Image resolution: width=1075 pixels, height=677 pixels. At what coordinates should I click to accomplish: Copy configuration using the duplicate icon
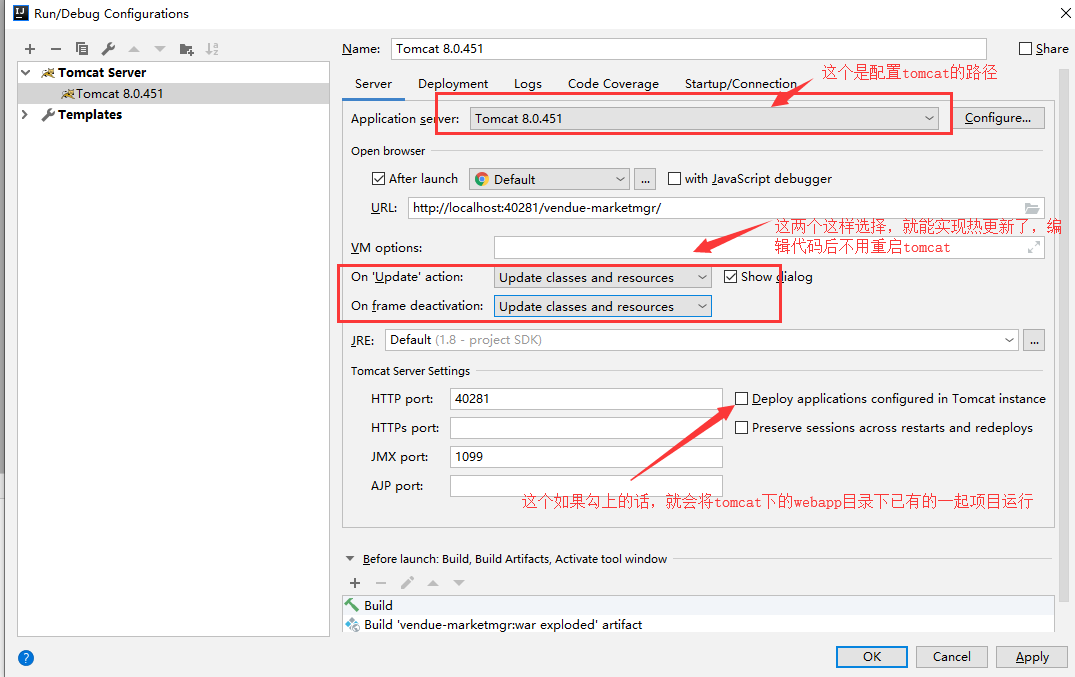tap(82, 49)
